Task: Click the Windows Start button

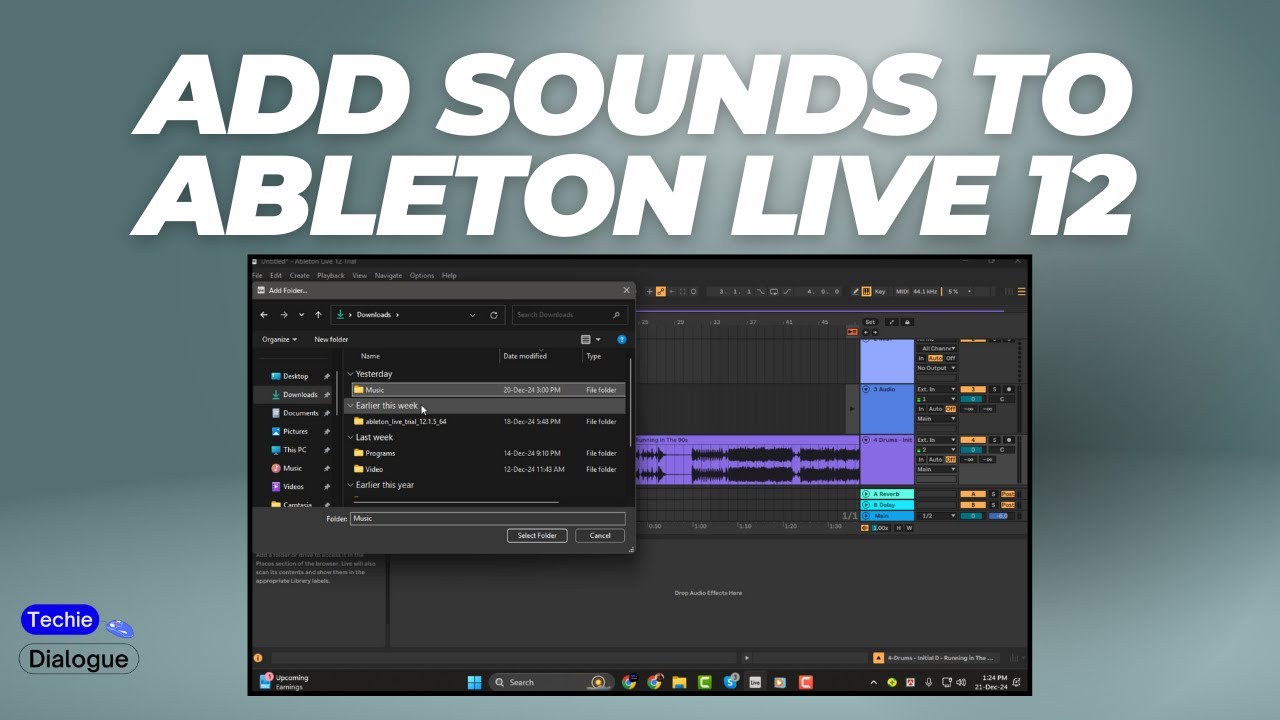Action: point(474,682)
